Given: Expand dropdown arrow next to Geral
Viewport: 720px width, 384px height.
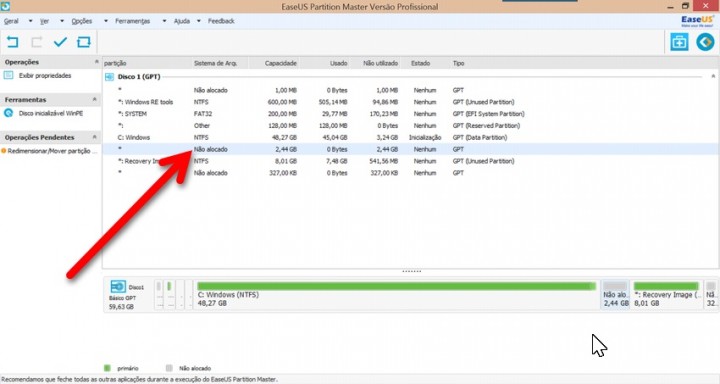Looking at the screenshot, I should point(30,21).
